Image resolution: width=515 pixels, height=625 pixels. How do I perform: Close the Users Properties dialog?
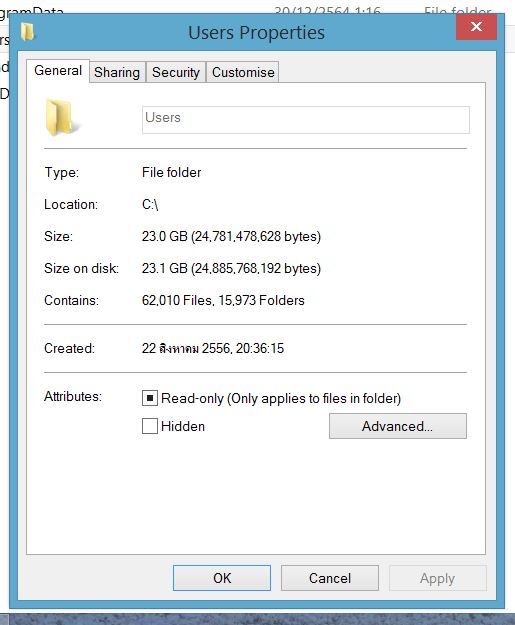pyautogui.click(x=476, y=27)
